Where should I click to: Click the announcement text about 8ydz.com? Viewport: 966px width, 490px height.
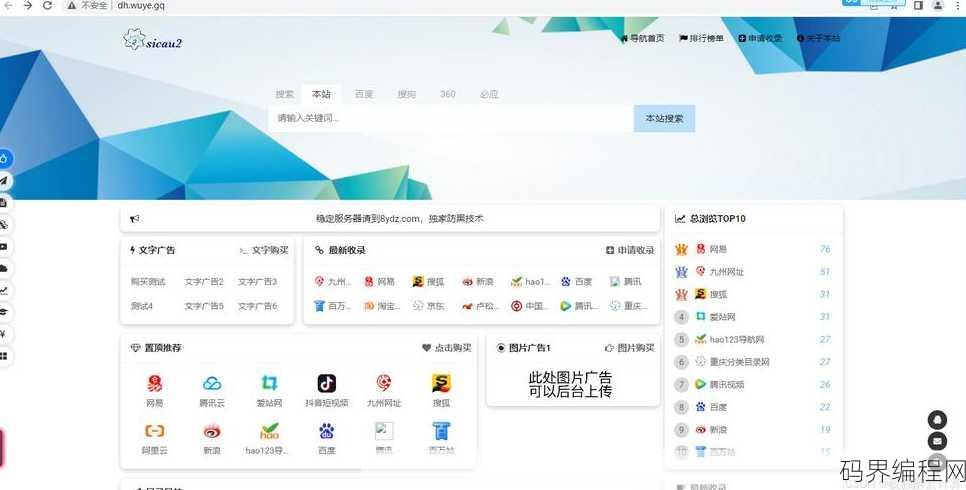(x=400, y=218)
